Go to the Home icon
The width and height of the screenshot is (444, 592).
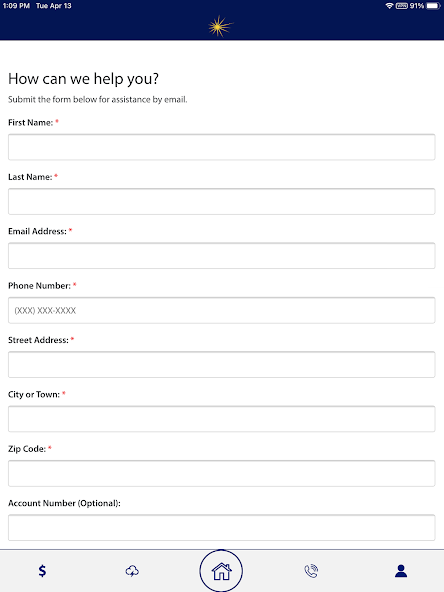tap(221, 571)
